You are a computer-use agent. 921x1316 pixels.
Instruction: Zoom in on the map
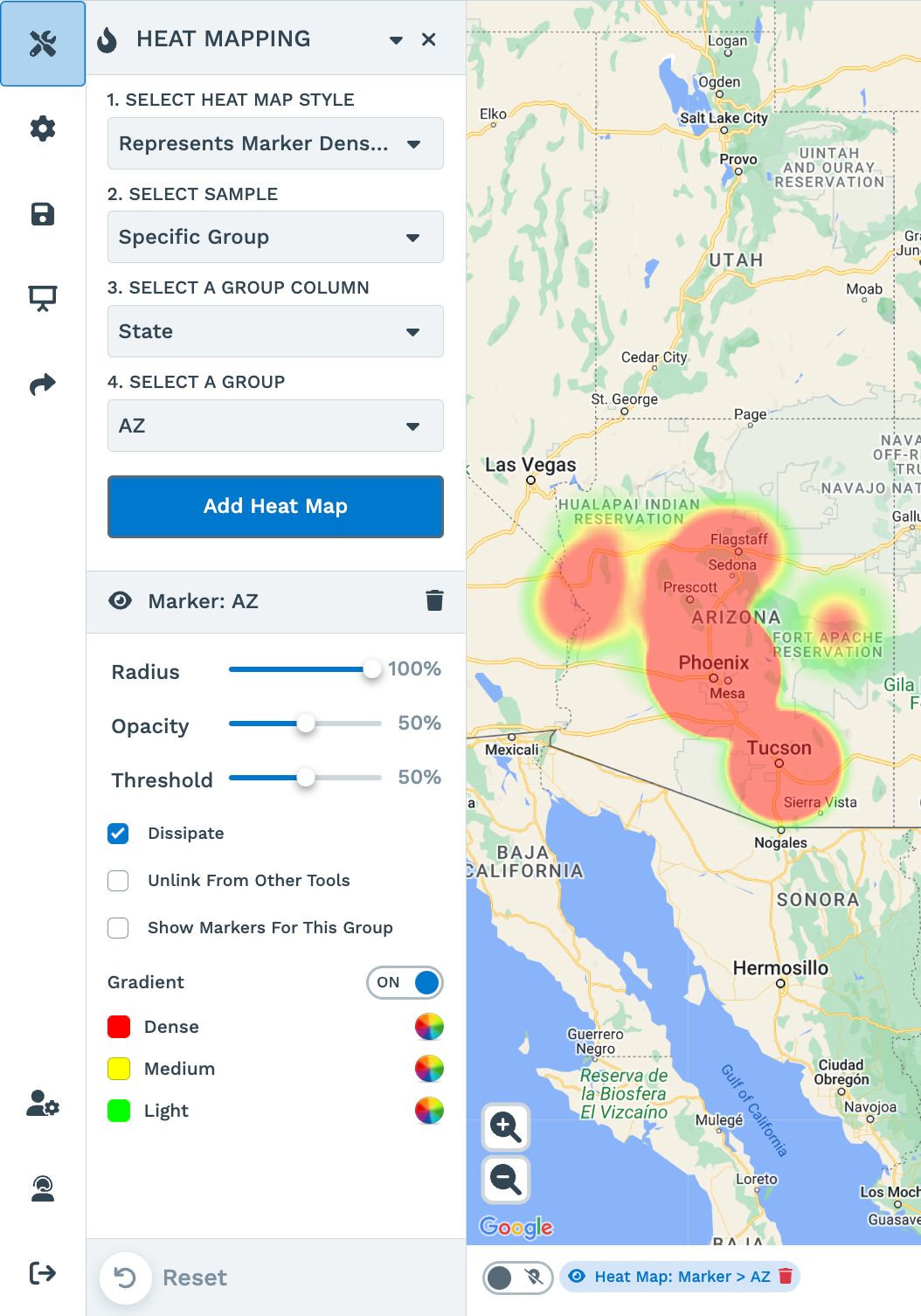(506, 1127)
